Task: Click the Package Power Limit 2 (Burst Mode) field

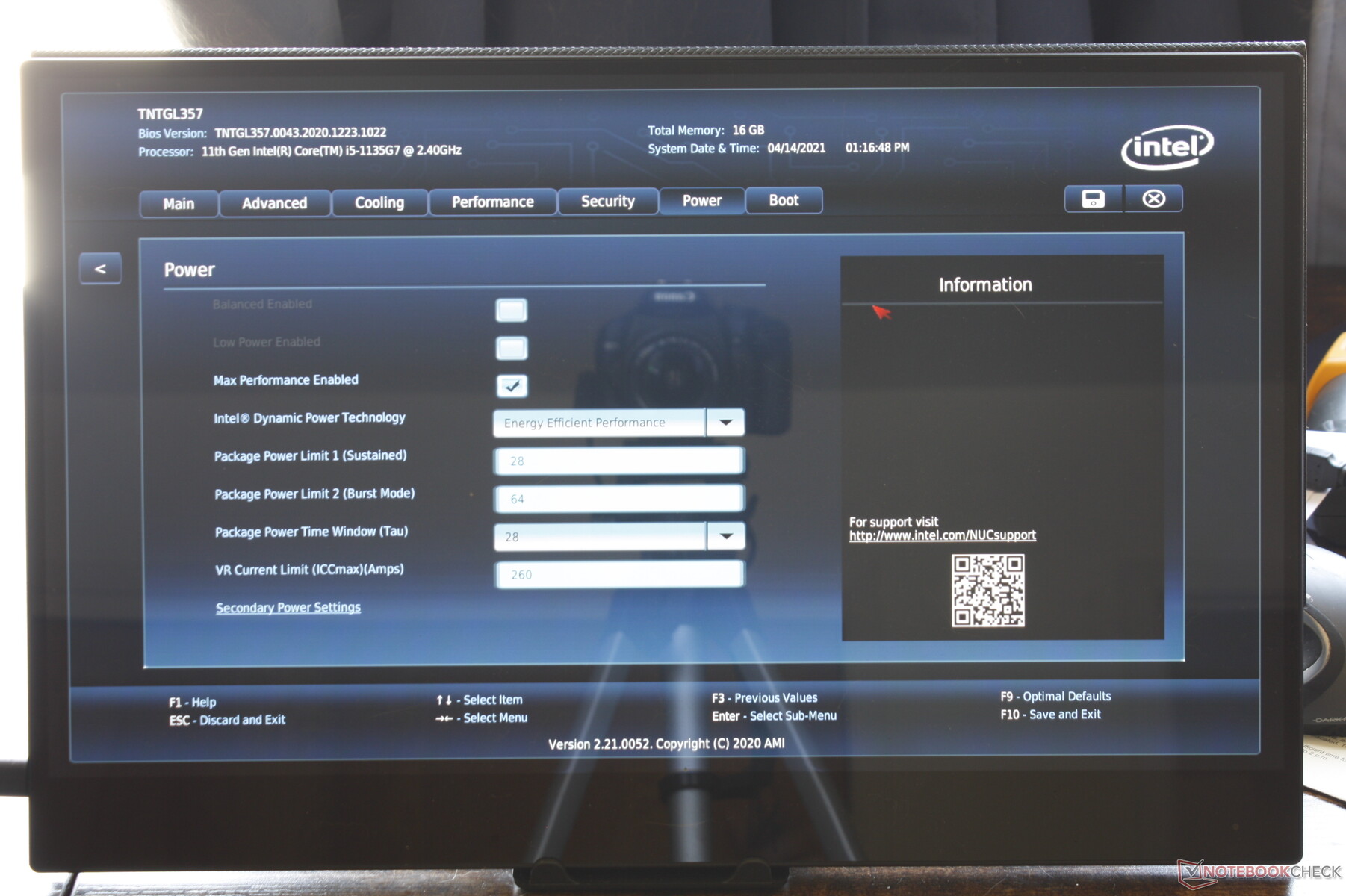Action: point(619,499)
